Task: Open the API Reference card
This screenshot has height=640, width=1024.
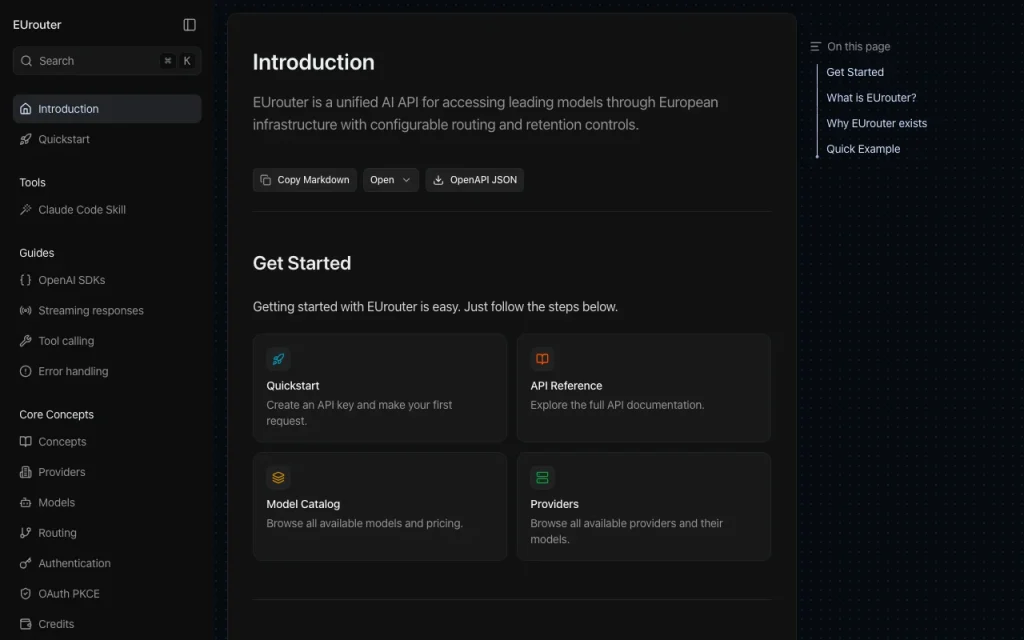Action: click(644, 388)
